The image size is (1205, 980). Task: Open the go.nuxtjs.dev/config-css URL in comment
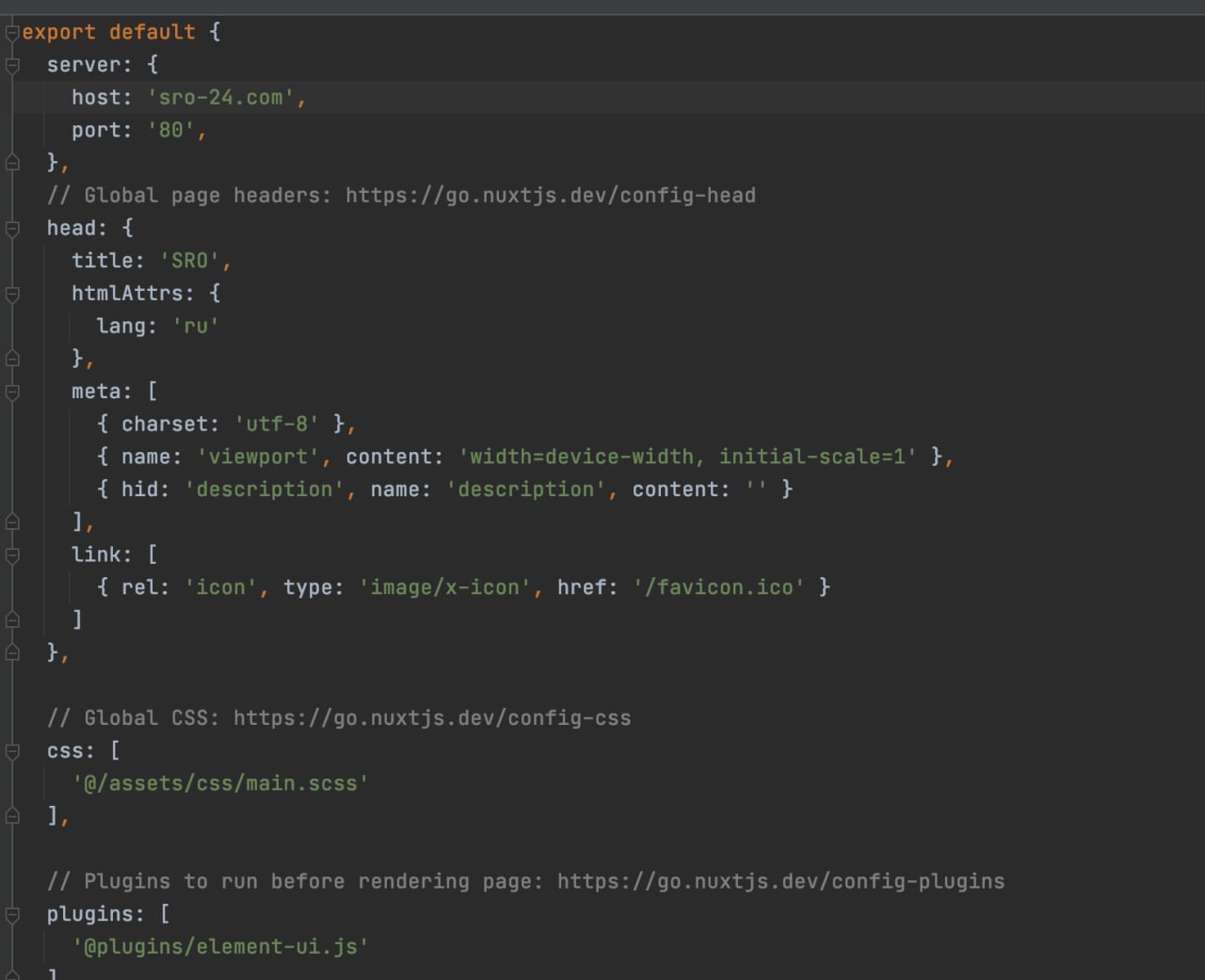432,718
